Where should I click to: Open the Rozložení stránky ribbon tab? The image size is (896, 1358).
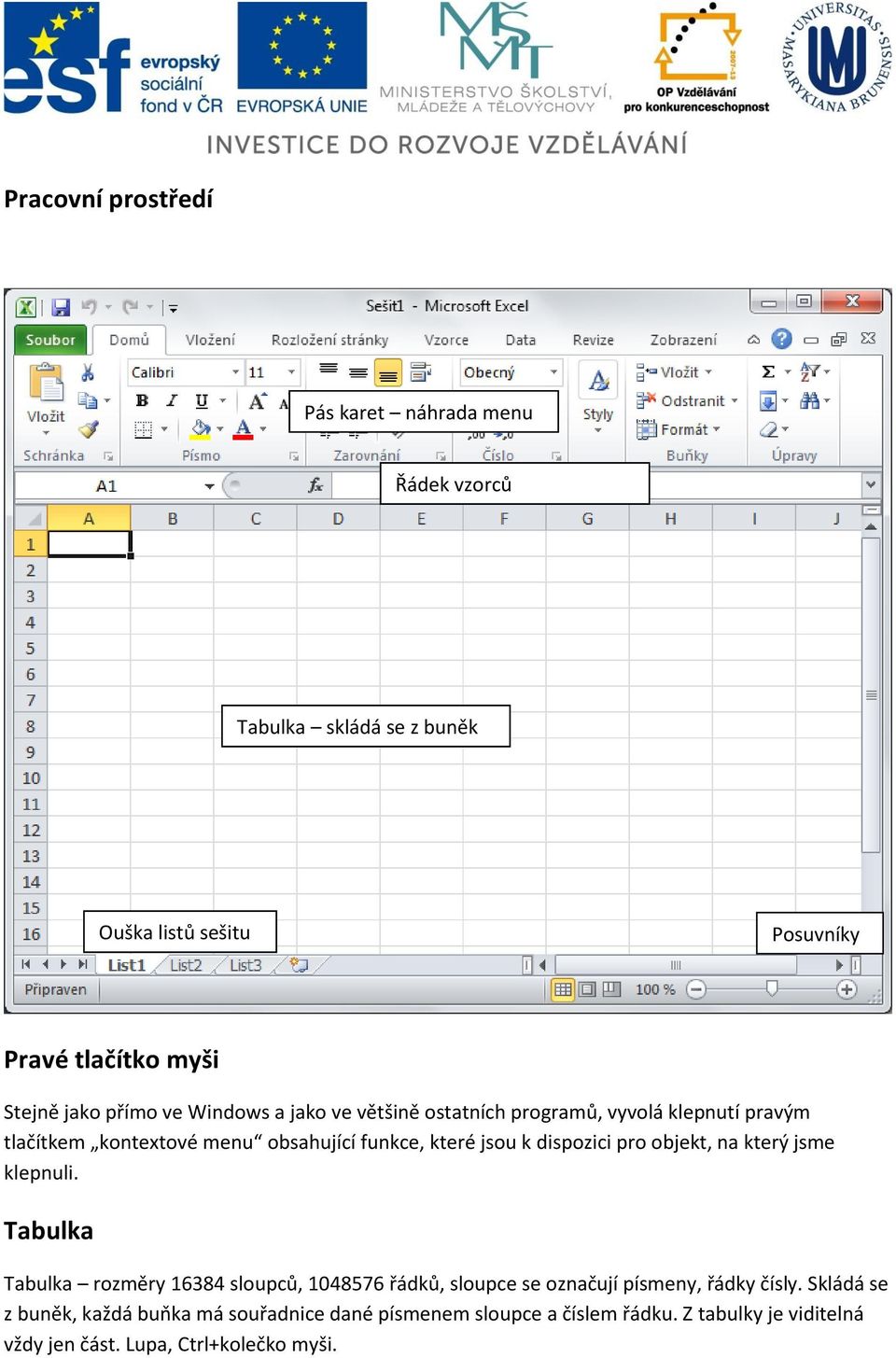tap(329, 340)
